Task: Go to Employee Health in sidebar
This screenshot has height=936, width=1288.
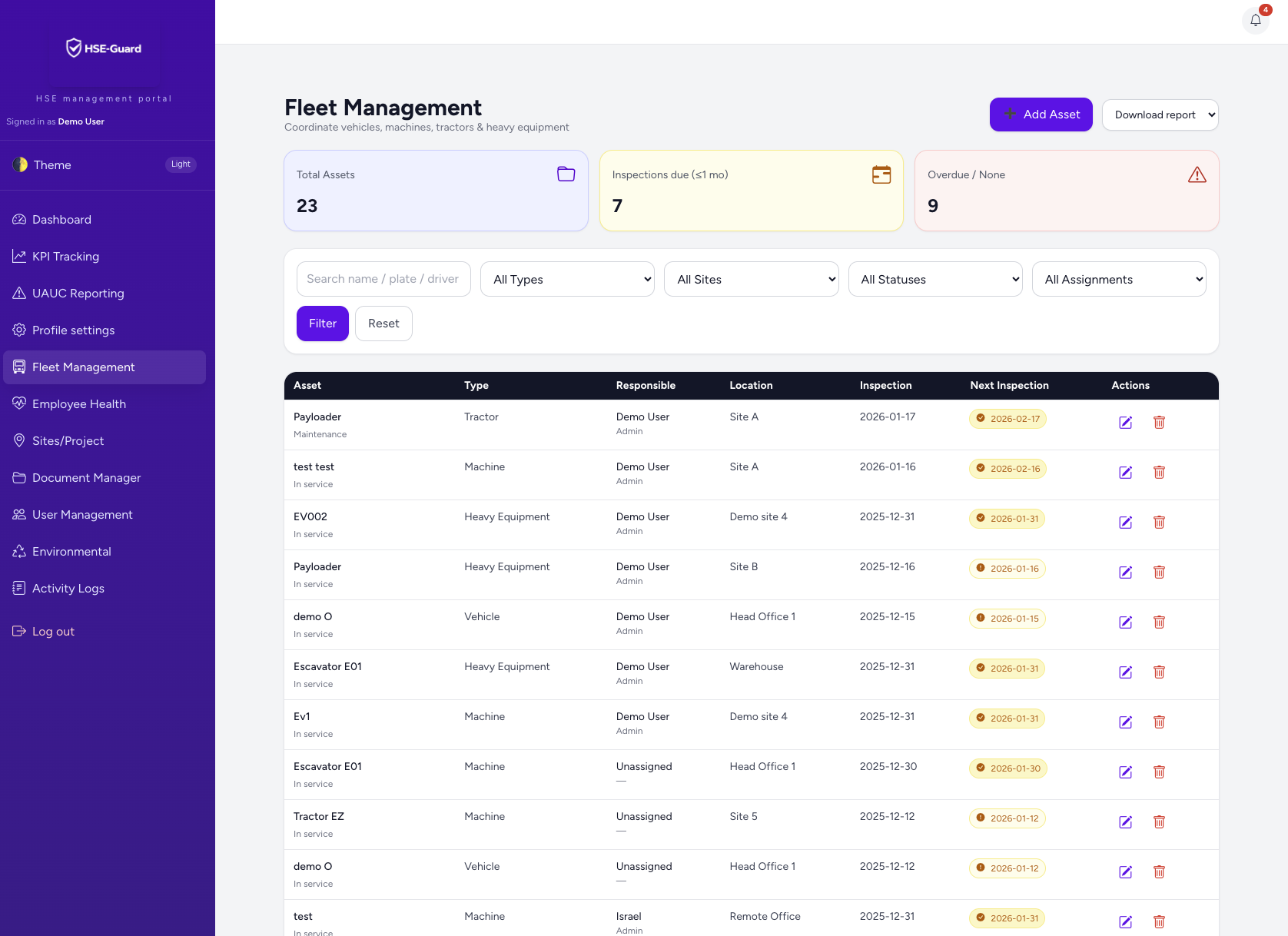Action: 78,404
